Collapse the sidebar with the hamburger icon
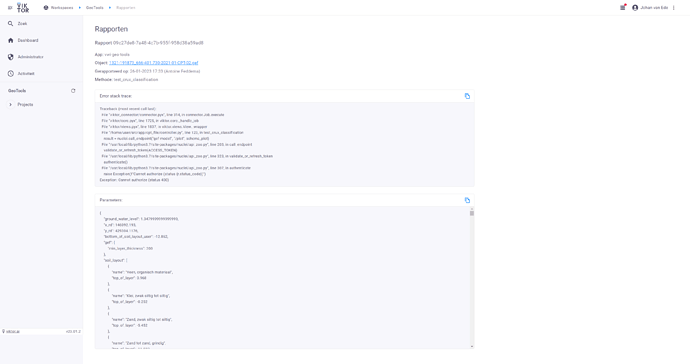This screenshot has width=690, height=364. click(10, 7)
